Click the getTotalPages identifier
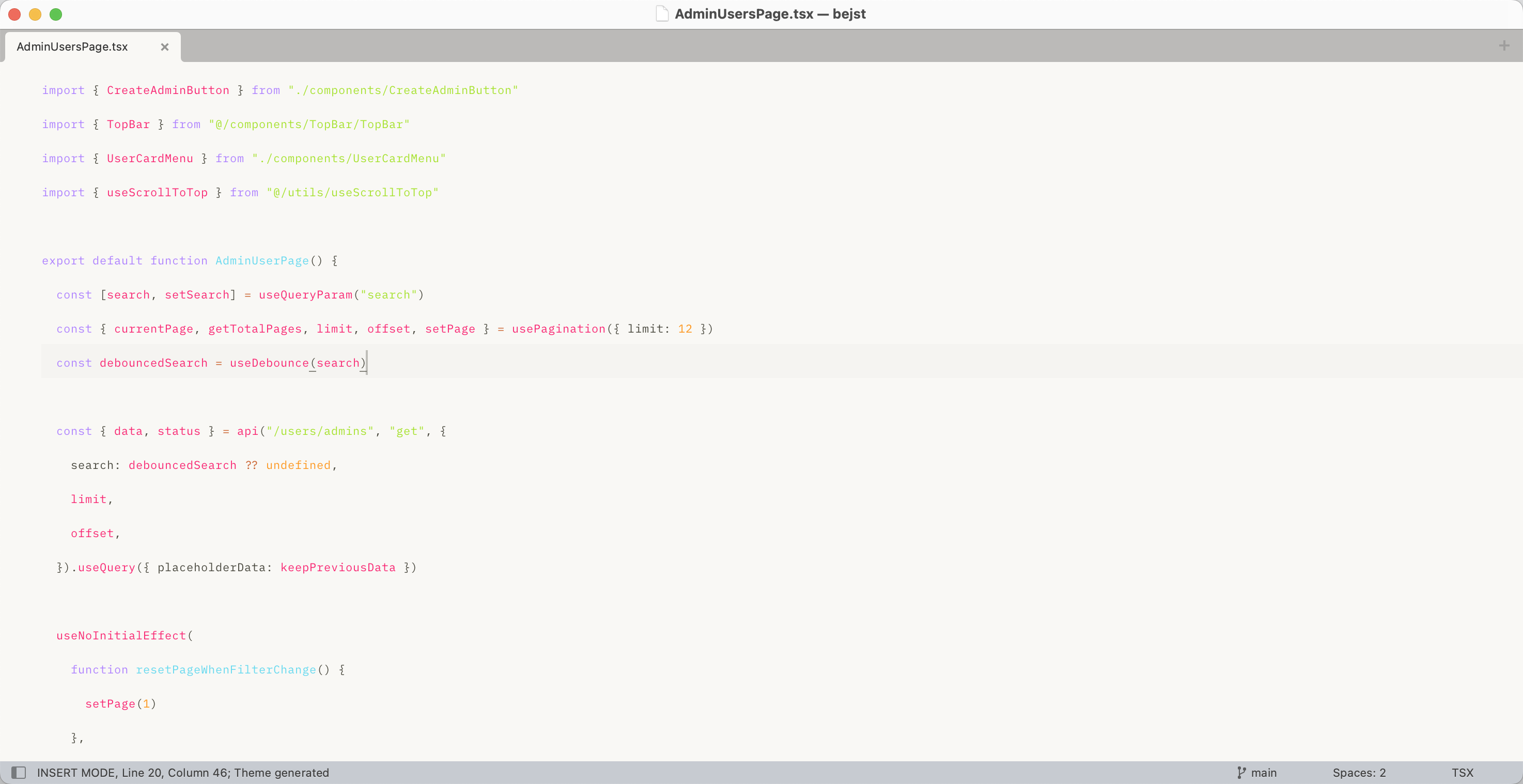The height and width of the screenshot is (784, 1523). pyautogui.click(x=255, y=329)
